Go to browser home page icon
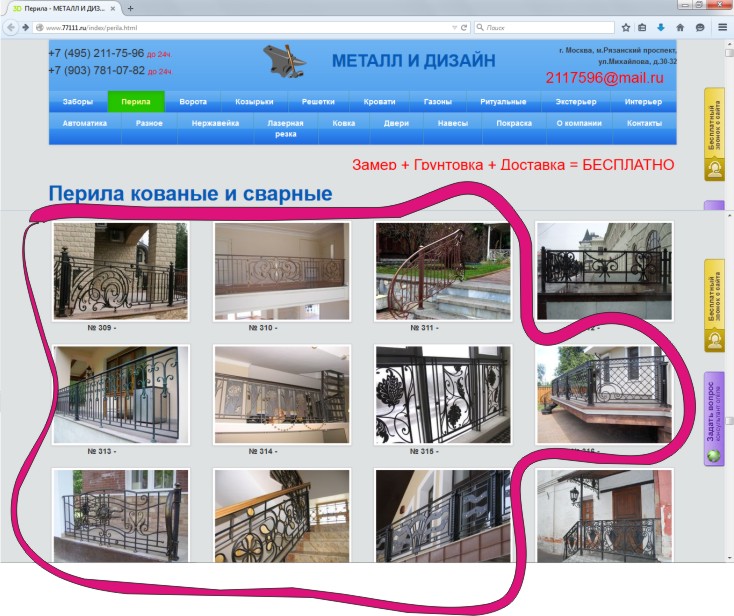Image resolution: width=734 pixels, height=616 pixels. click(x=680, y=28)
